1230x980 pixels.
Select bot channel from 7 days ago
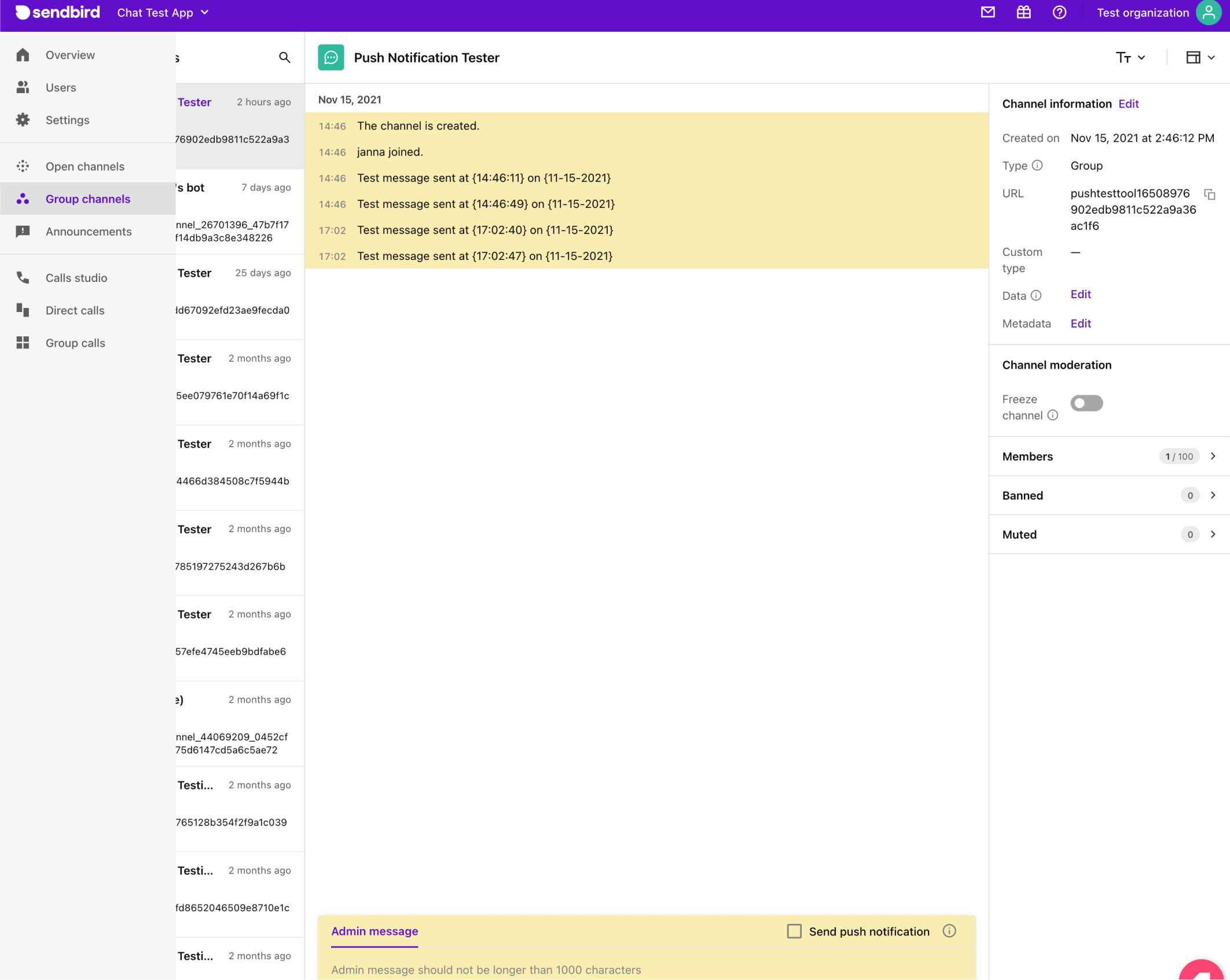point(240,212)
